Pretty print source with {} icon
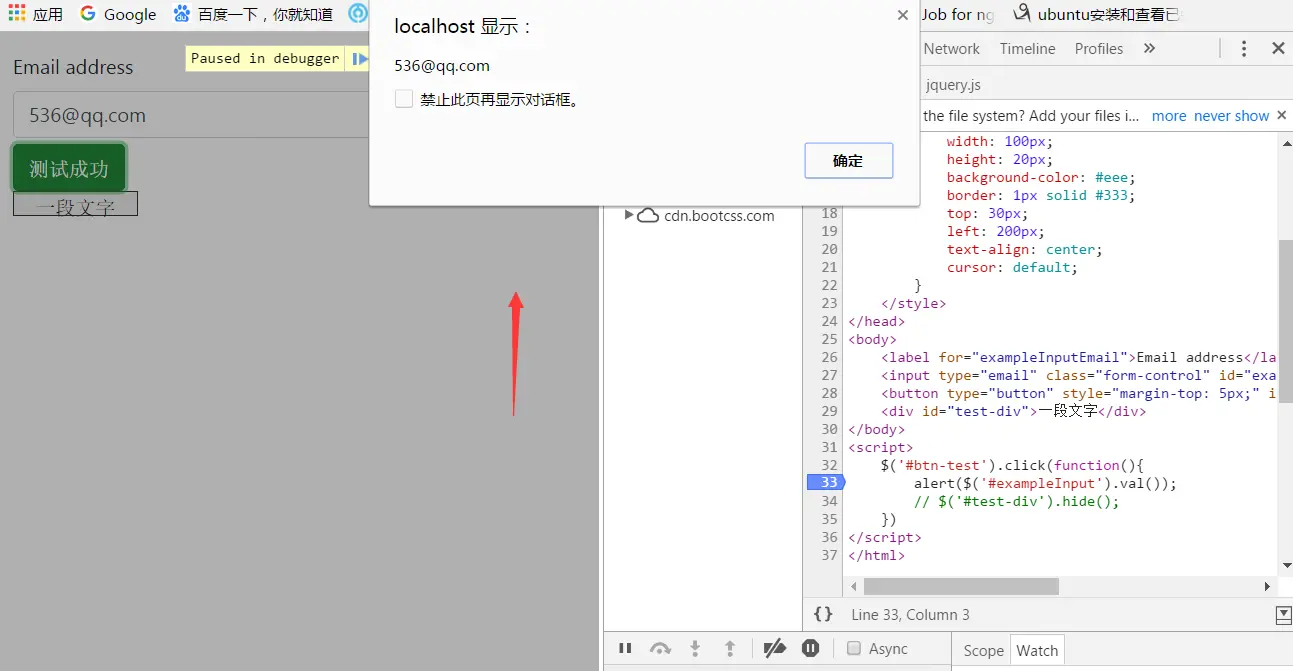 (823, 614)
